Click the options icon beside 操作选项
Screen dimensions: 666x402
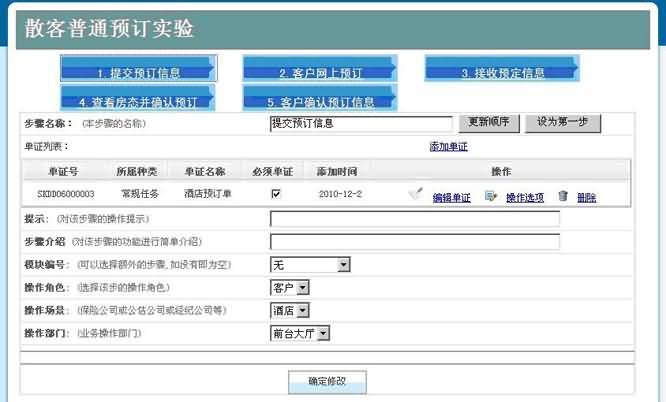(491, 196)
